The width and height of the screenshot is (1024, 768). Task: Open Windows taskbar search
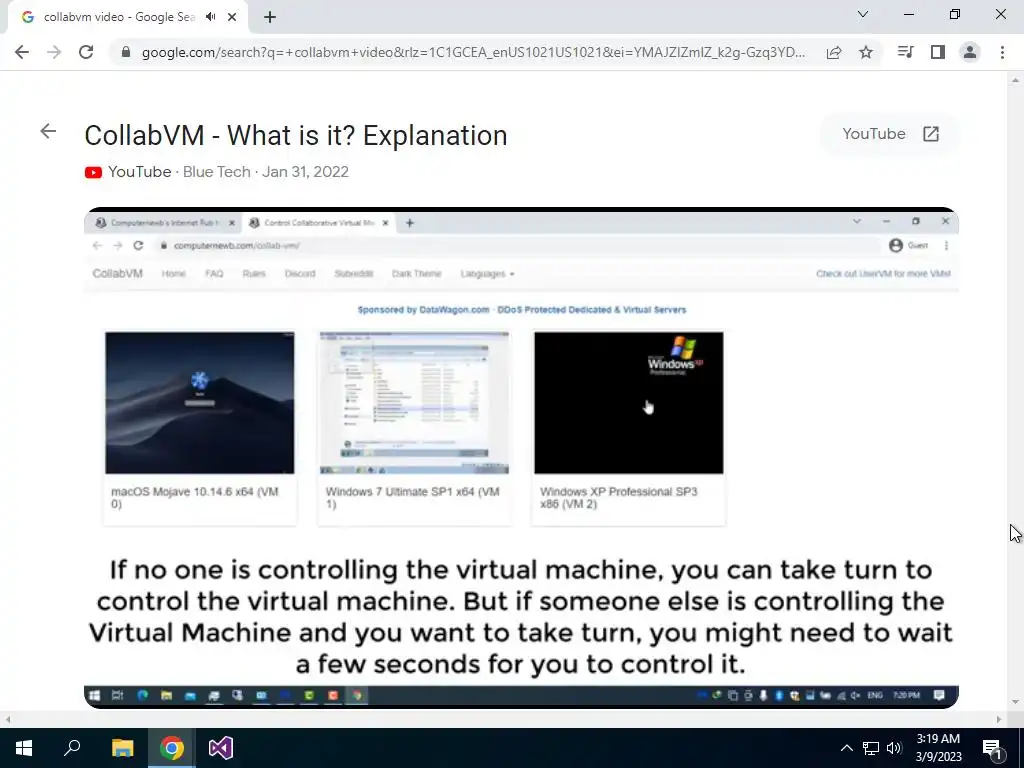tap(72, 748)
